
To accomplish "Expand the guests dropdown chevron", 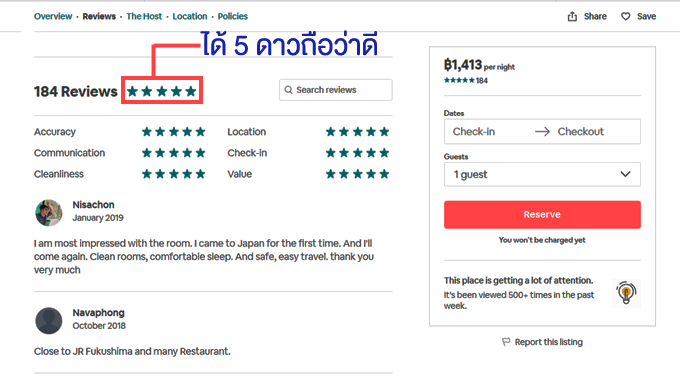I will (x=625, y=174).
